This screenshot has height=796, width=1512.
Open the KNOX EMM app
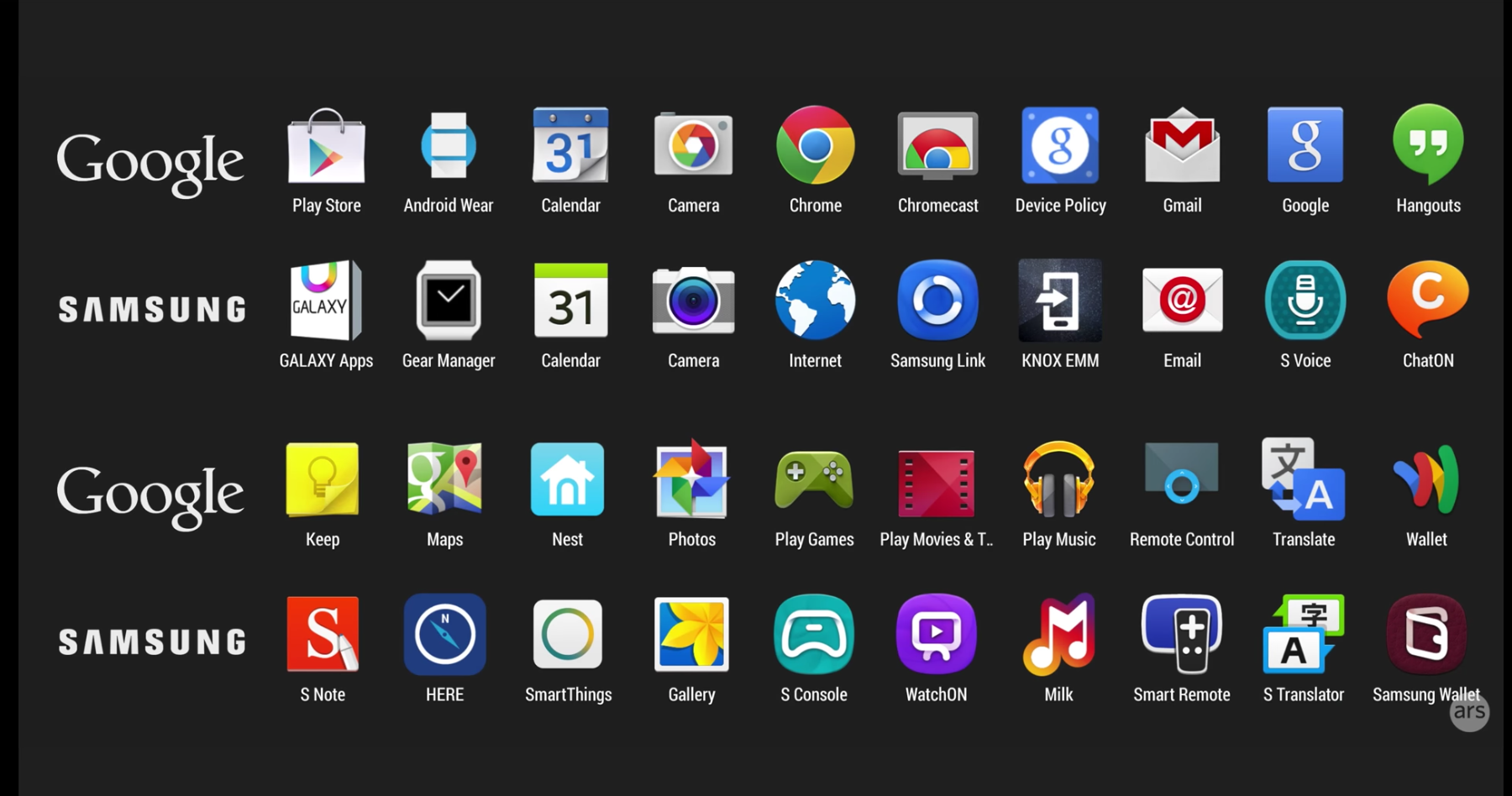click(x=1060, y=300)
